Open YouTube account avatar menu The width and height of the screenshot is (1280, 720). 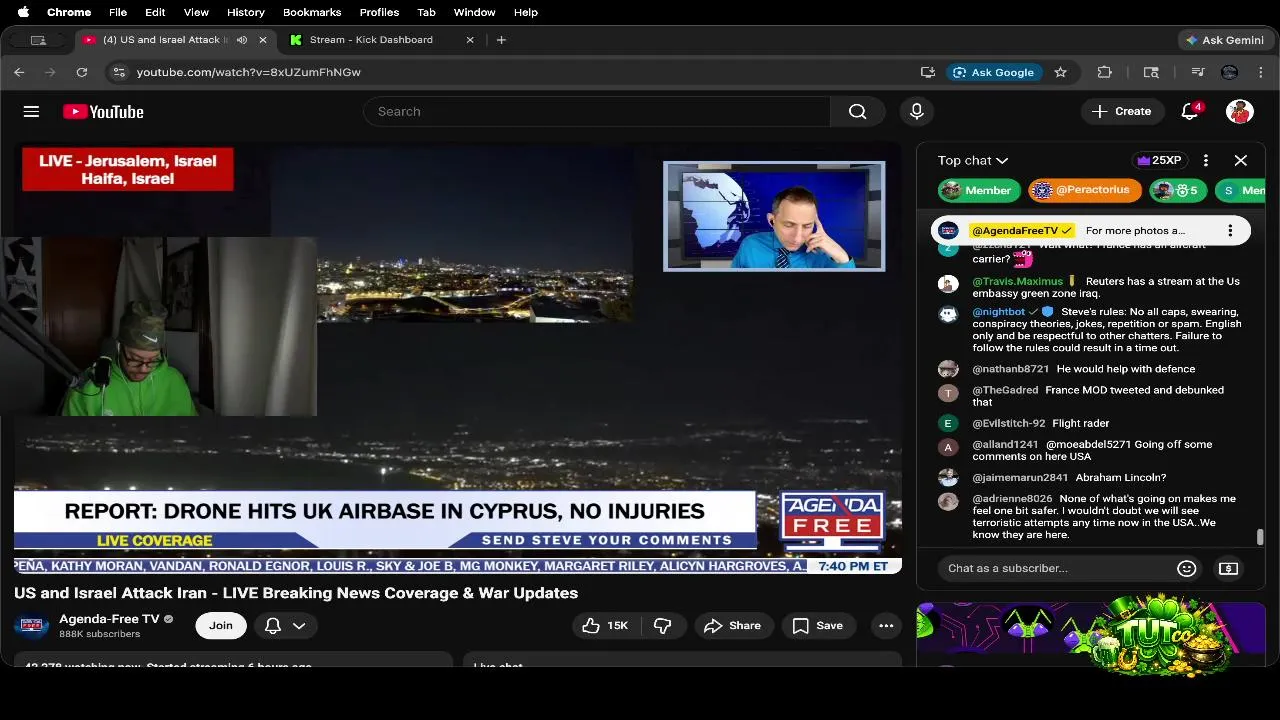tap(1240, 111)
